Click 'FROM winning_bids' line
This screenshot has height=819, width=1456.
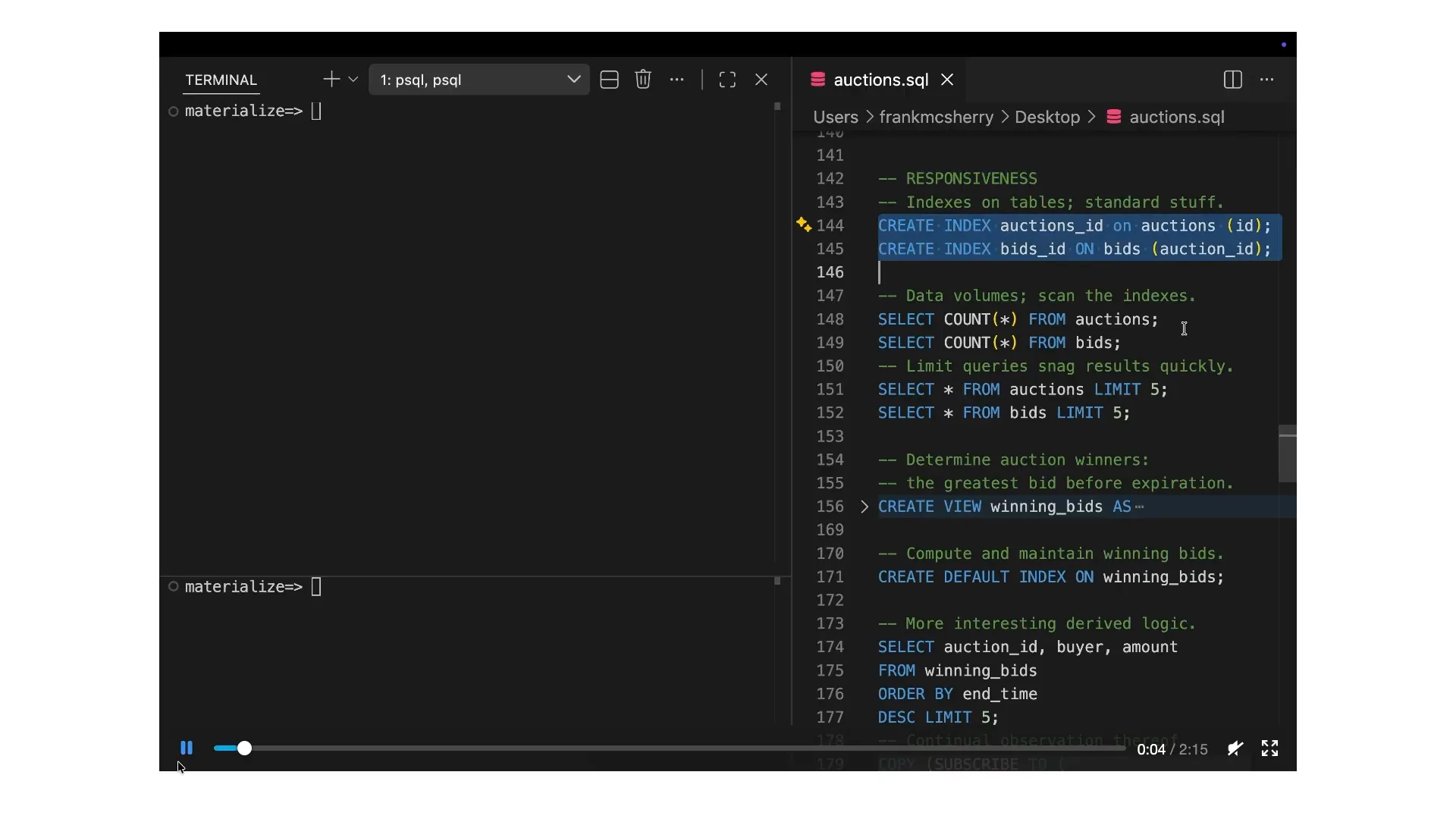(958, 671)
